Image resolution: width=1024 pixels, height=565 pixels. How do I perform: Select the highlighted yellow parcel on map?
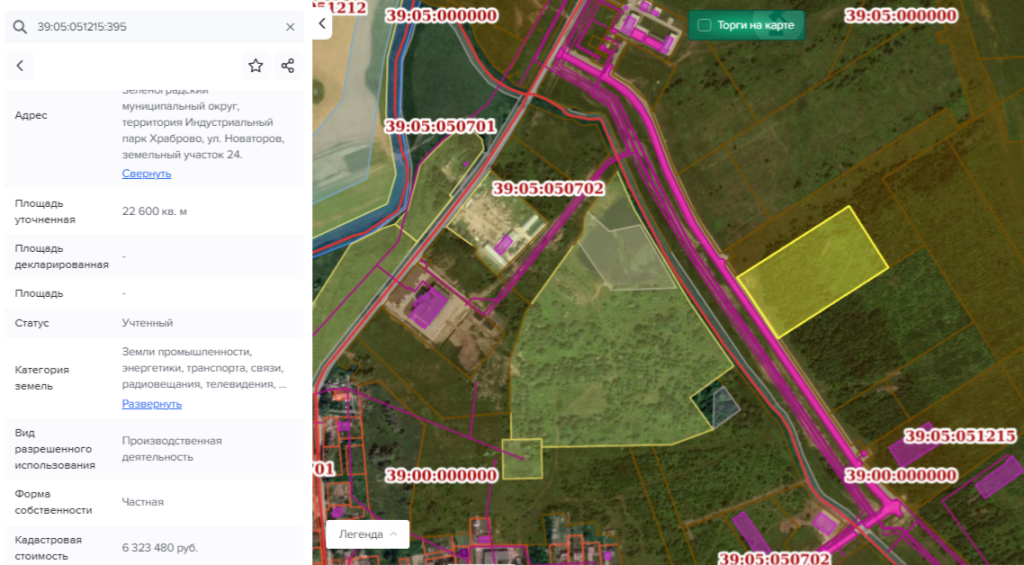812,271
